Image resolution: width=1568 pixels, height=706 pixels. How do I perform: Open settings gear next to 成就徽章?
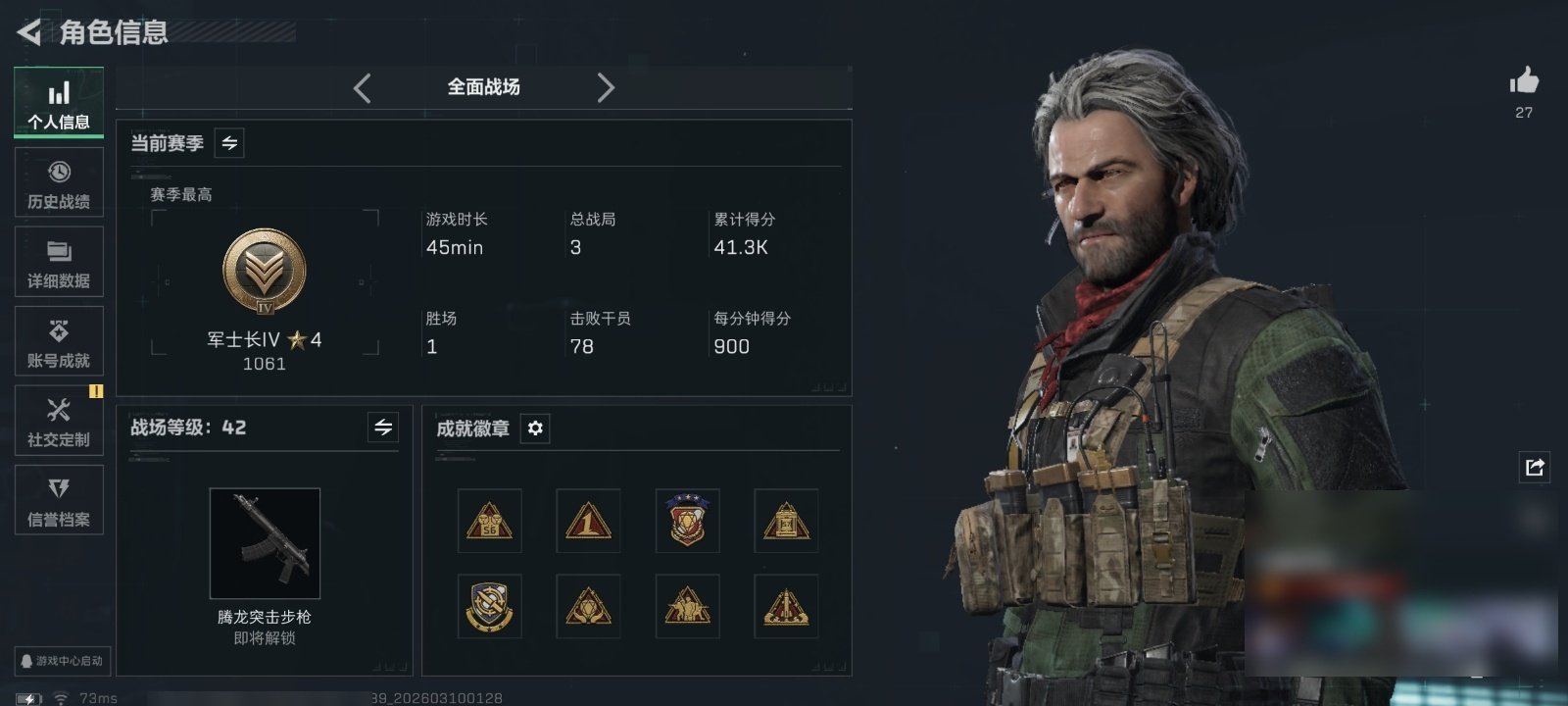click(535, 429)
